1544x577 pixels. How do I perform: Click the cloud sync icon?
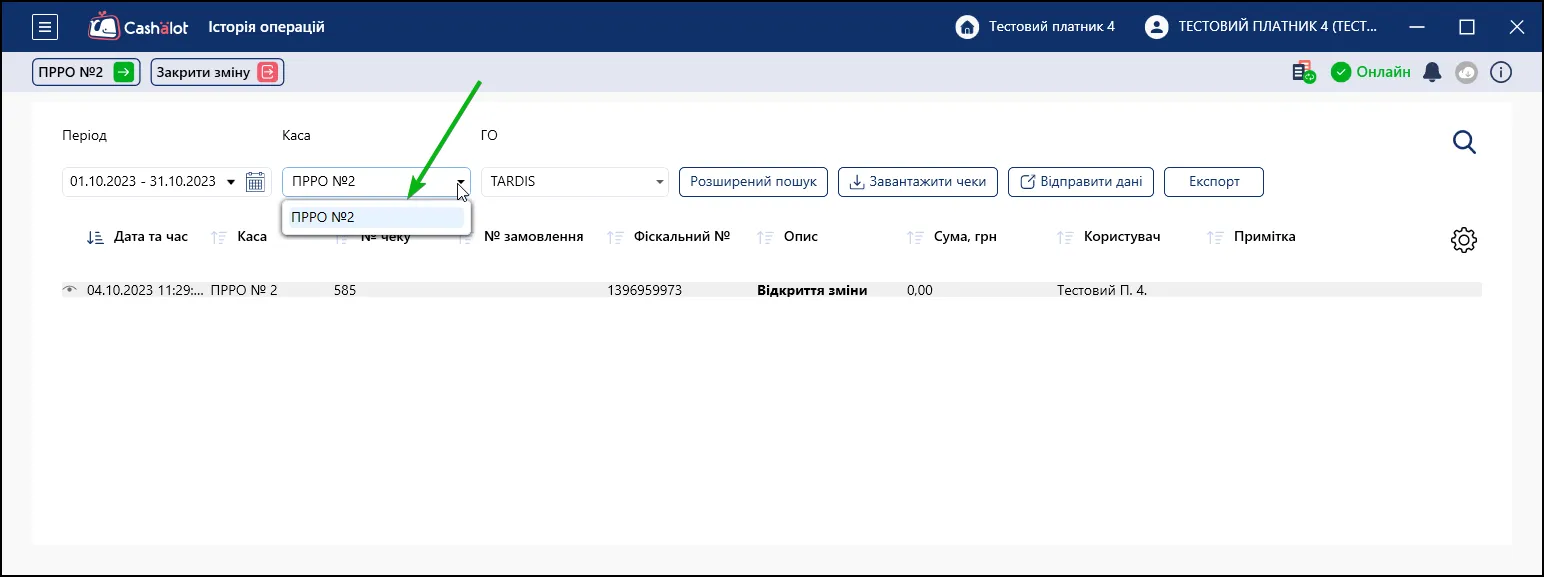(x=1466, y=72)
